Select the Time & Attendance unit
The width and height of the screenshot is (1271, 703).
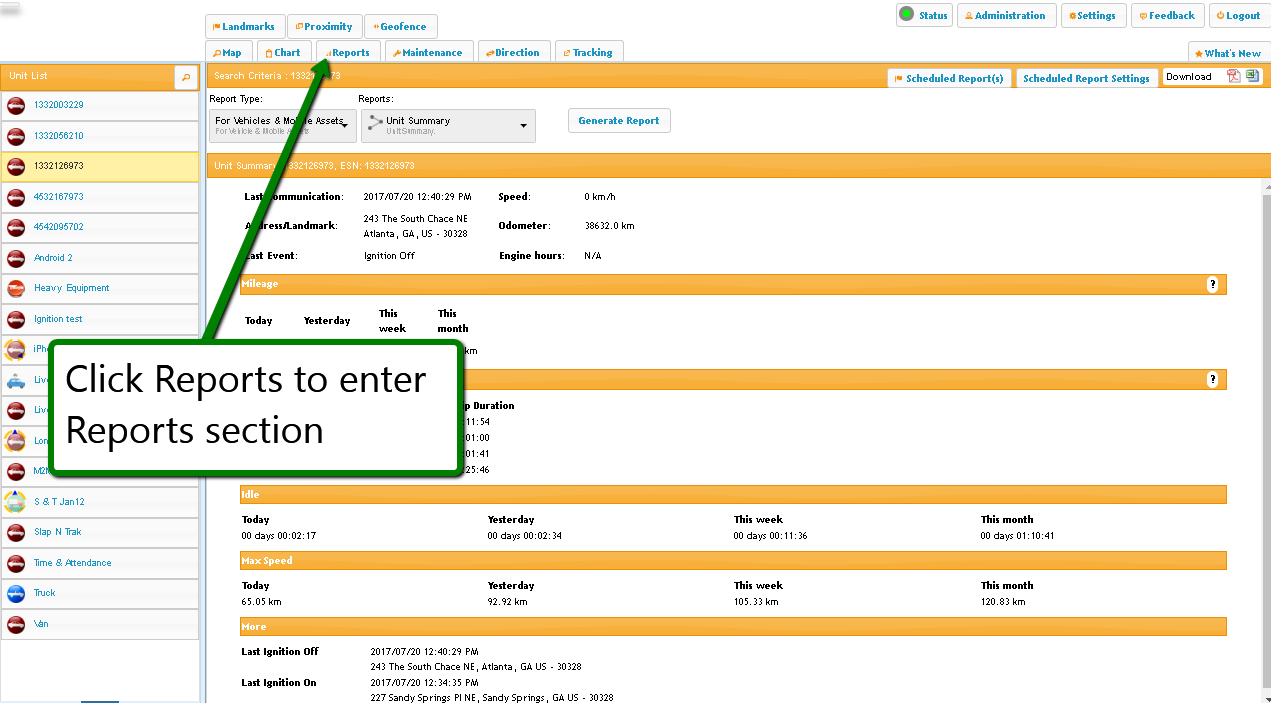(73, 563)
